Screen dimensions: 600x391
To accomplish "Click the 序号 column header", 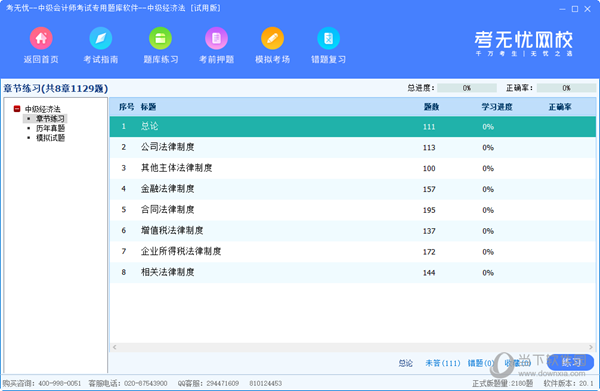I will [x=126, y=107].
